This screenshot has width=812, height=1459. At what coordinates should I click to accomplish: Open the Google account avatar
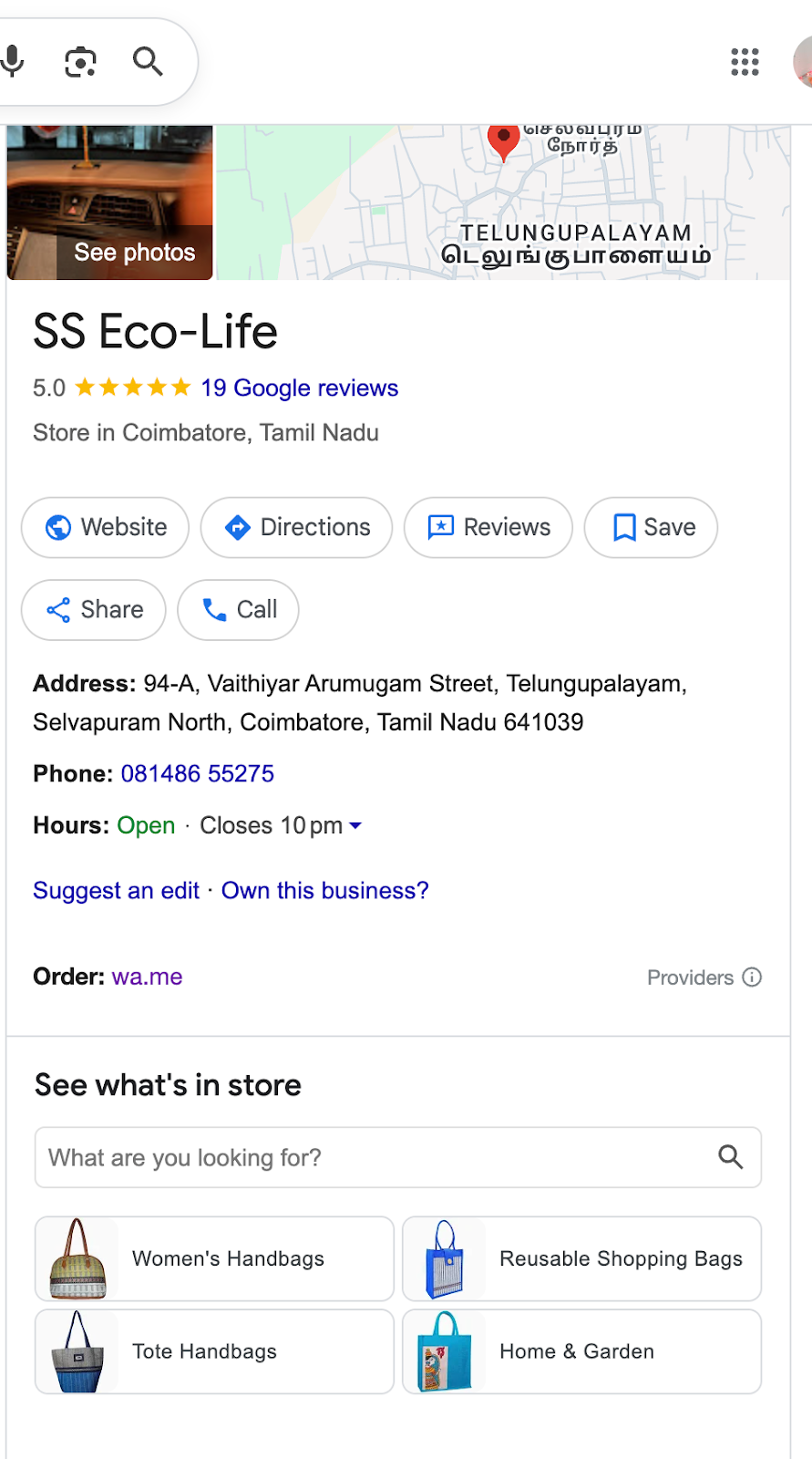point(803,62)
